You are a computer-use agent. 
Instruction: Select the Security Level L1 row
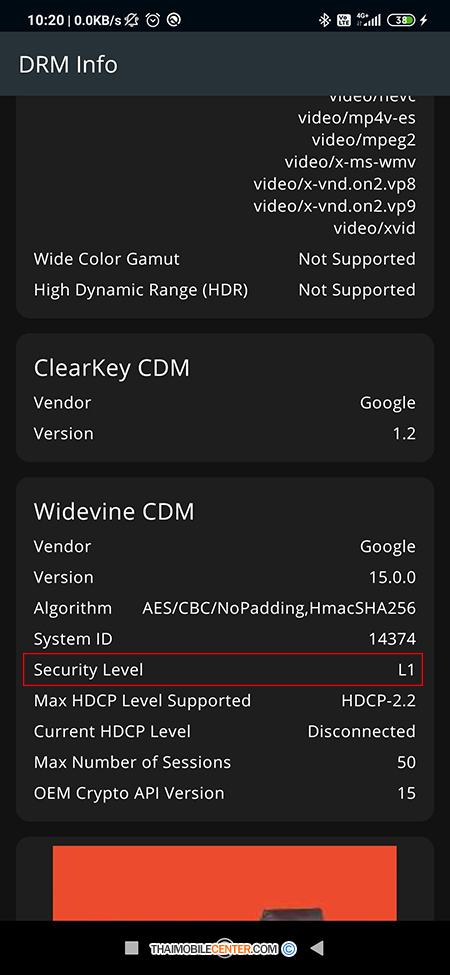[223, 670]
